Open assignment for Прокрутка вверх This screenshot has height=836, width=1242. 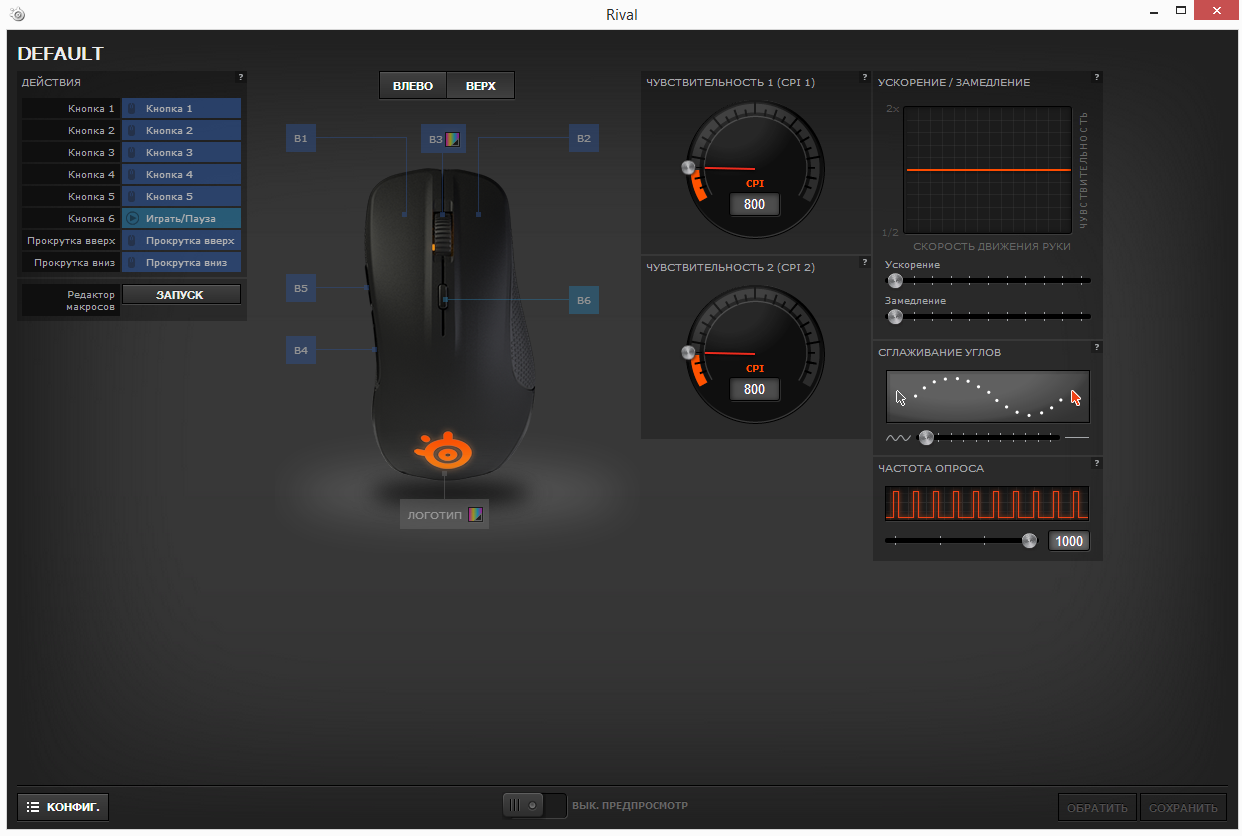click(182, 240)
